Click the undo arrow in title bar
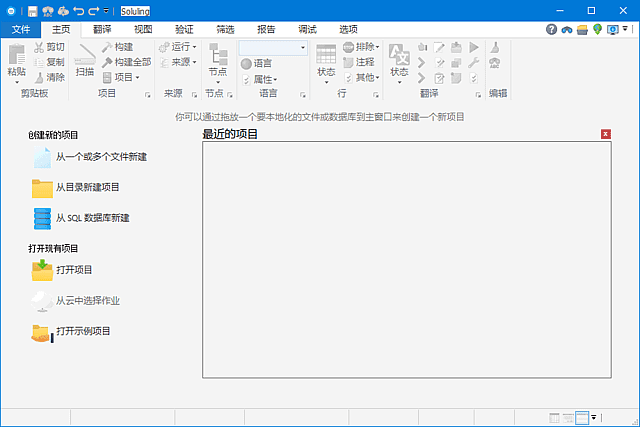640x427 pixels. coord(78,11)
